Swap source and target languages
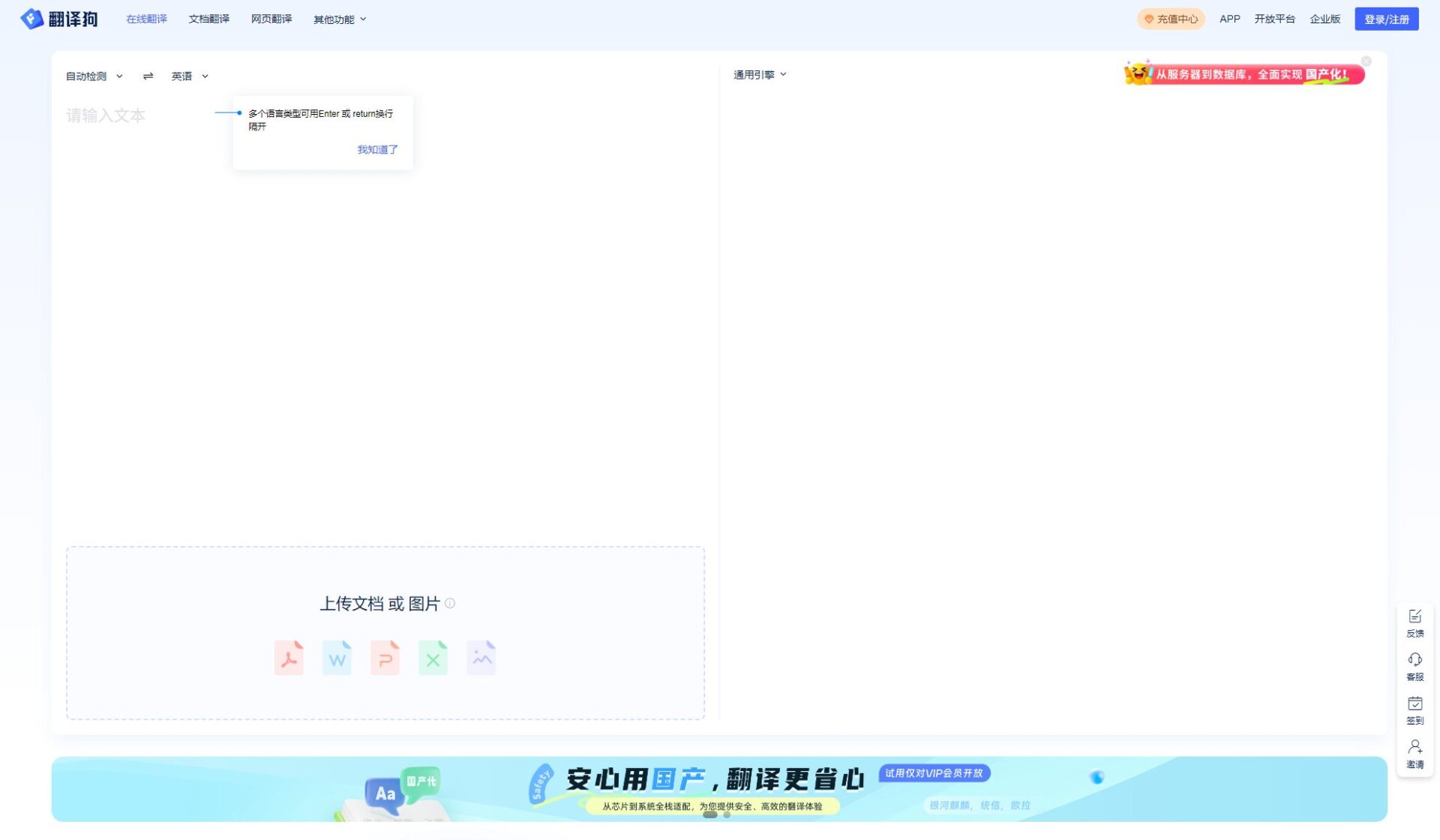 pyautogui.click(x=148, y=76)
